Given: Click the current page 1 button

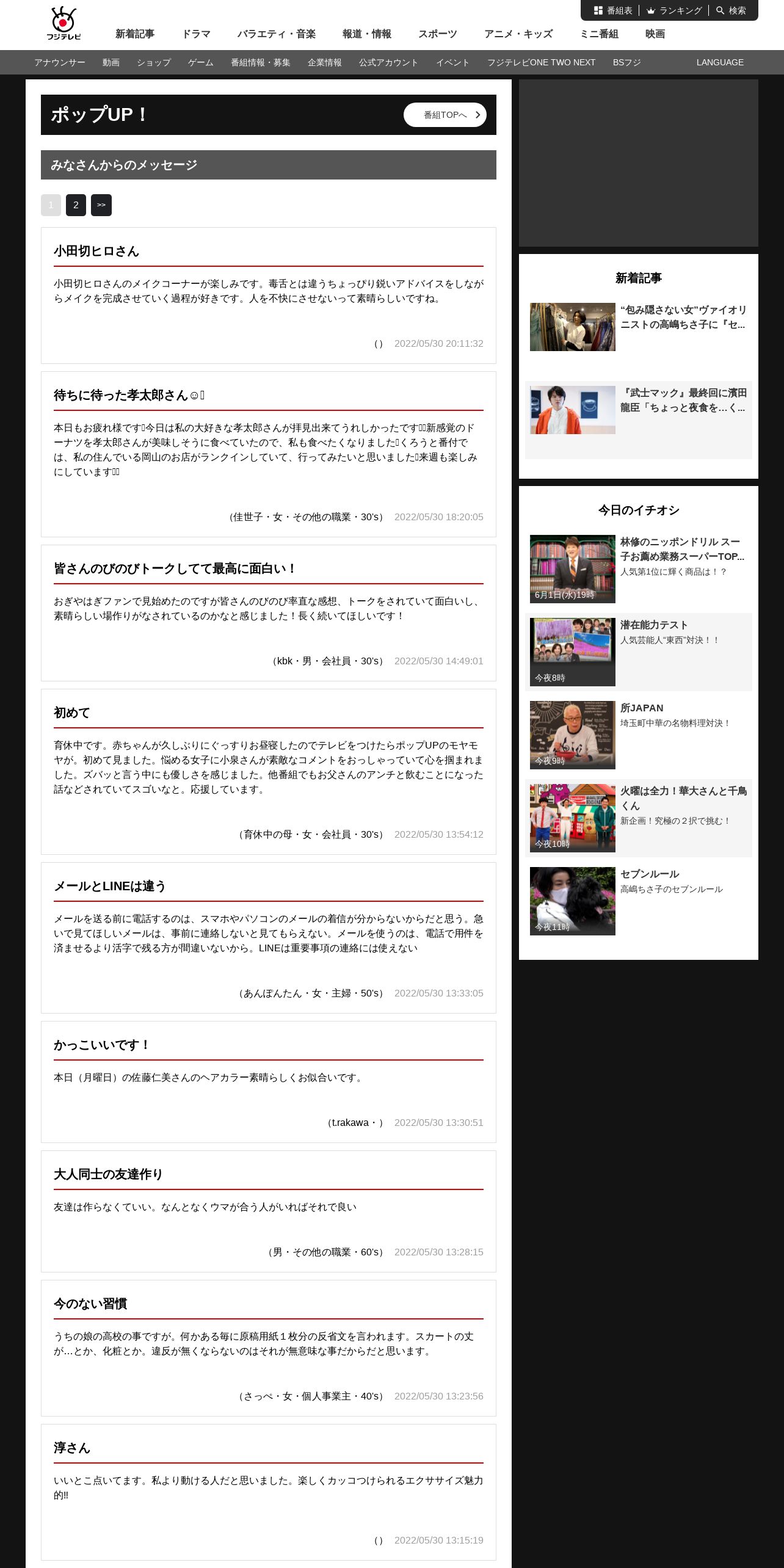Looking at the screenshot, I should pos(51,205).
